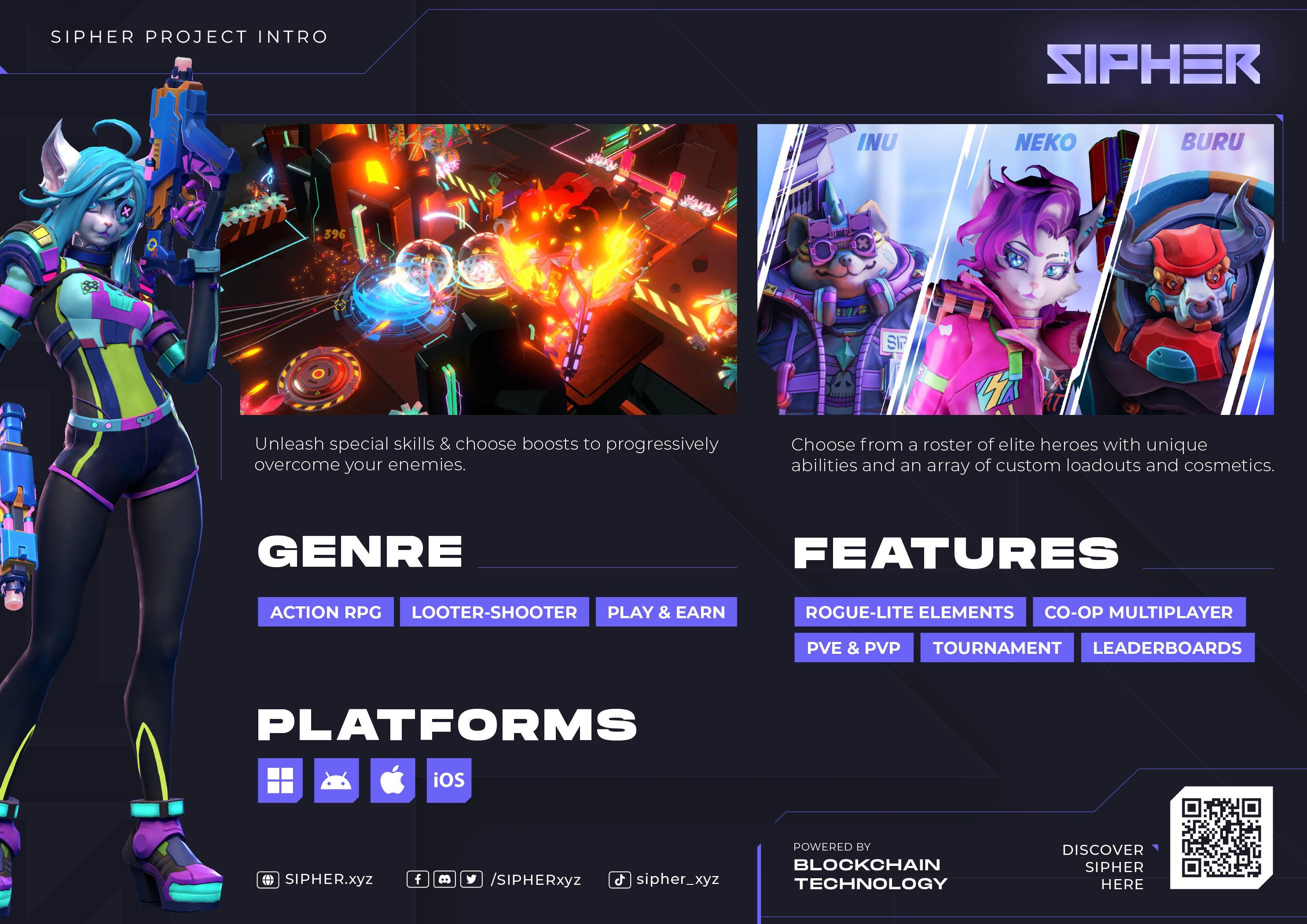Open the SIPHER.xyz website link
Screen dimensions: 1307x924
point(328,879)
